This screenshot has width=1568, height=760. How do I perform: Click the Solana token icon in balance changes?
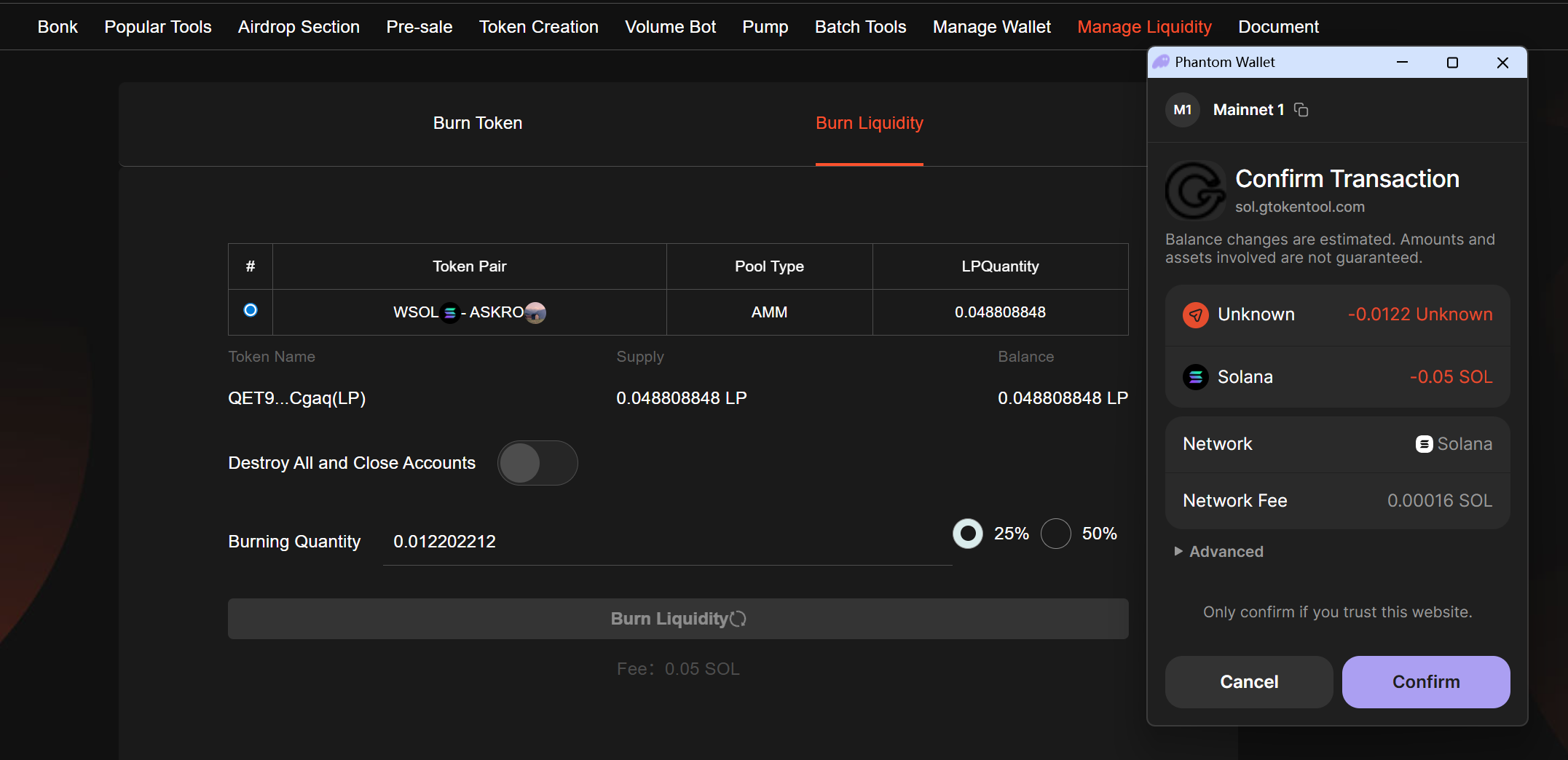(1195, 377)
